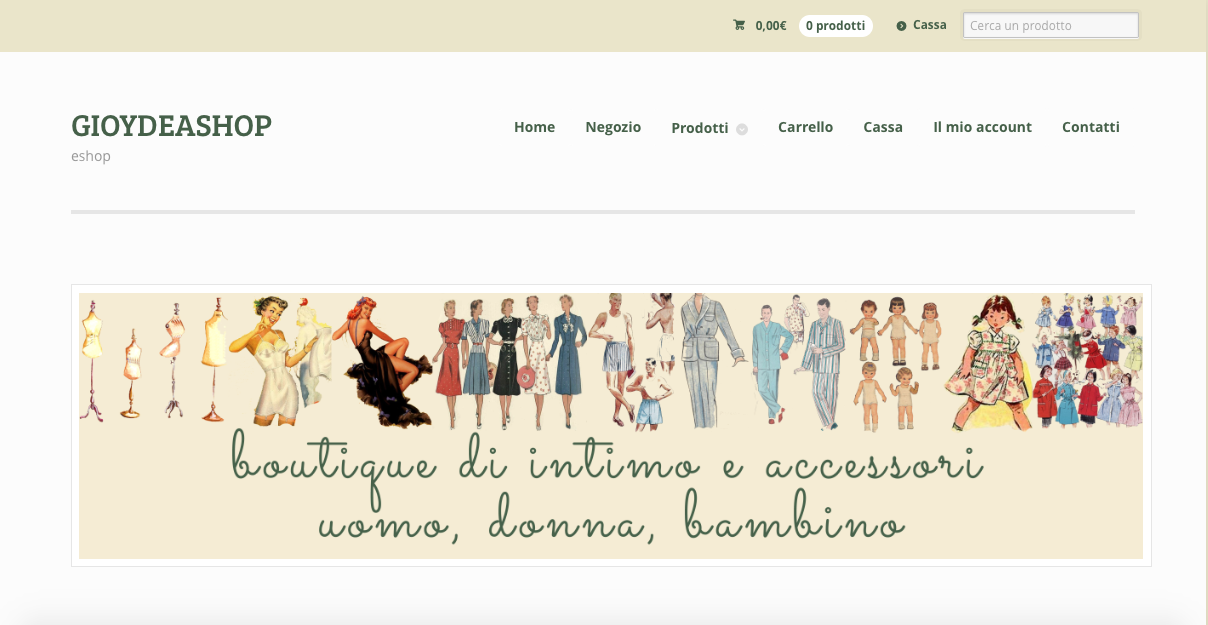Click the Cassa link in the top bar
The image size is (1208, 625).
point(930,25)
